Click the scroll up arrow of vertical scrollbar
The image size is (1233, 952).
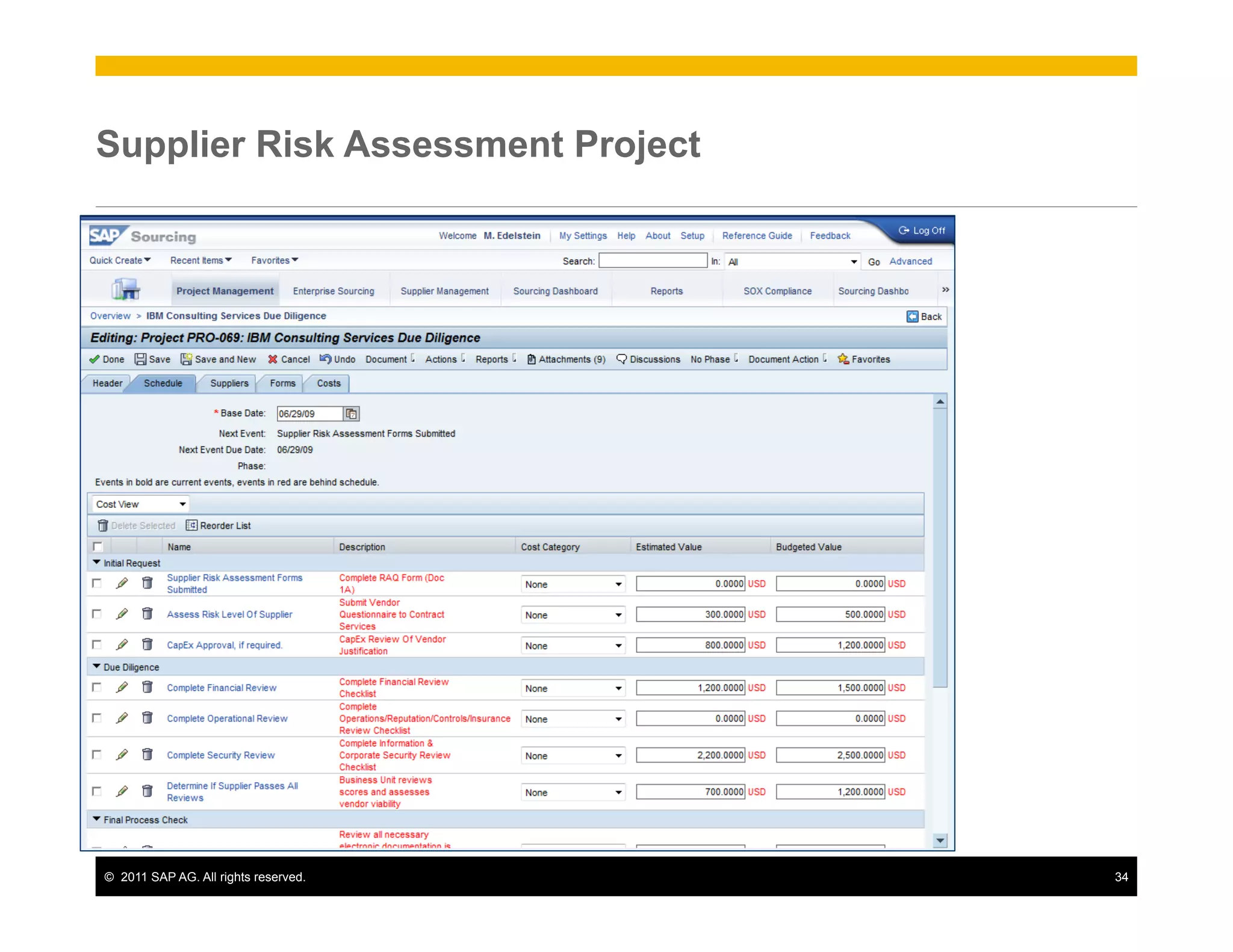pyautogui.click(x=940, y=401)
